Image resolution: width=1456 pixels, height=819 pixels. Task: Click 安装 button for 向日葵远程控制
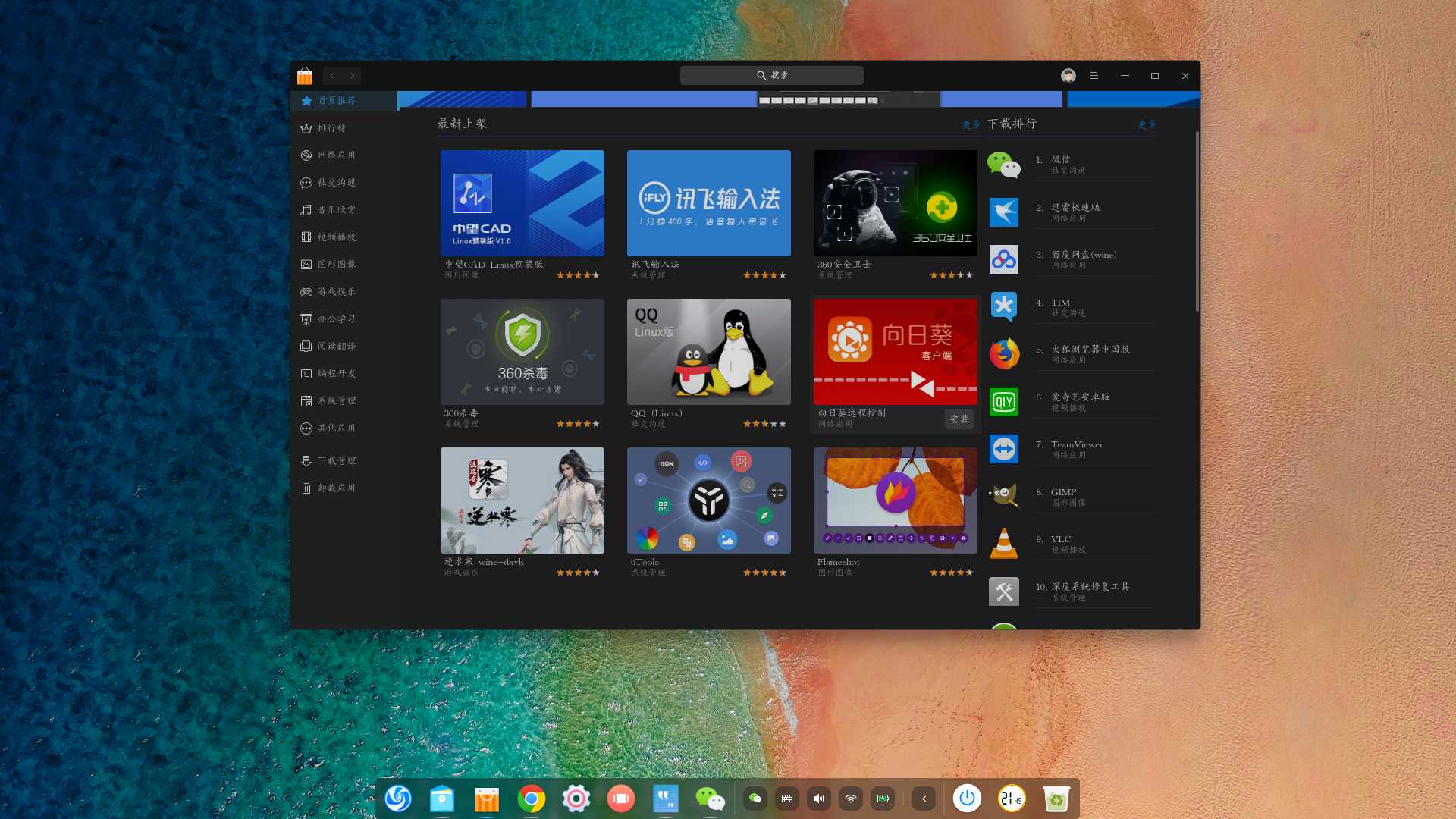[x=959, y=419]
